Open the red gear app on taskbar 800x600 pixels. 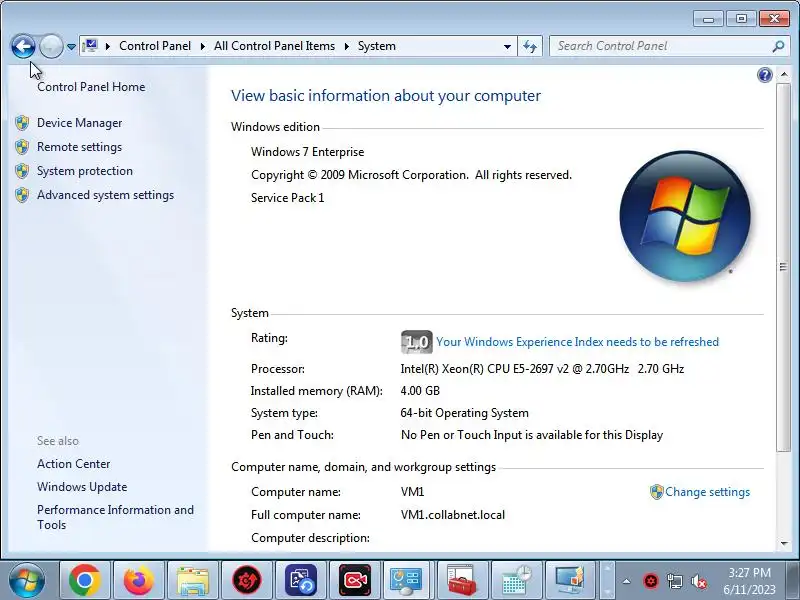(x=247, y=580)
